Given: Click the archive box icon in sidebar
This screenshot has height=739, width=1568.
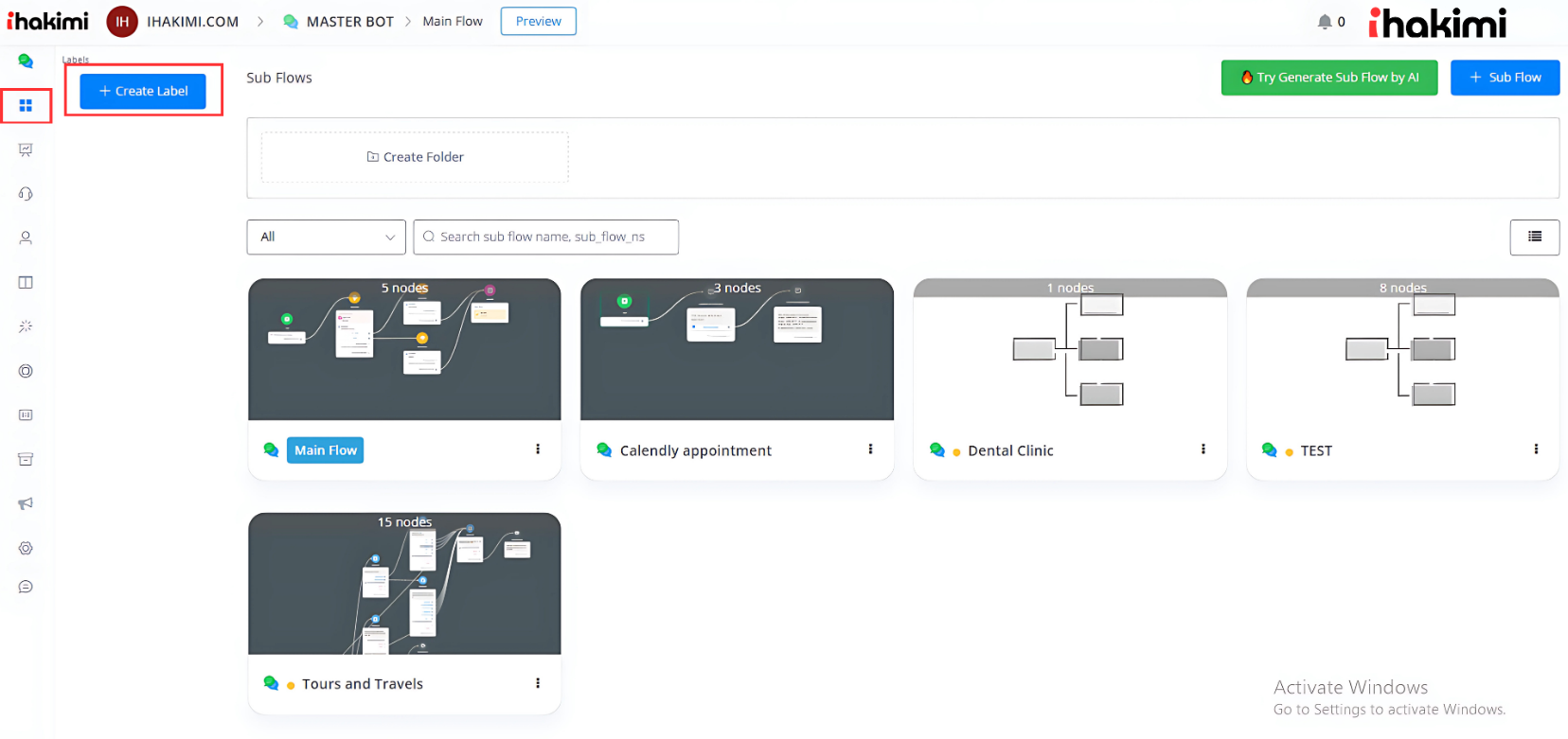Looking at the screenshot, I should coord(26,459).
